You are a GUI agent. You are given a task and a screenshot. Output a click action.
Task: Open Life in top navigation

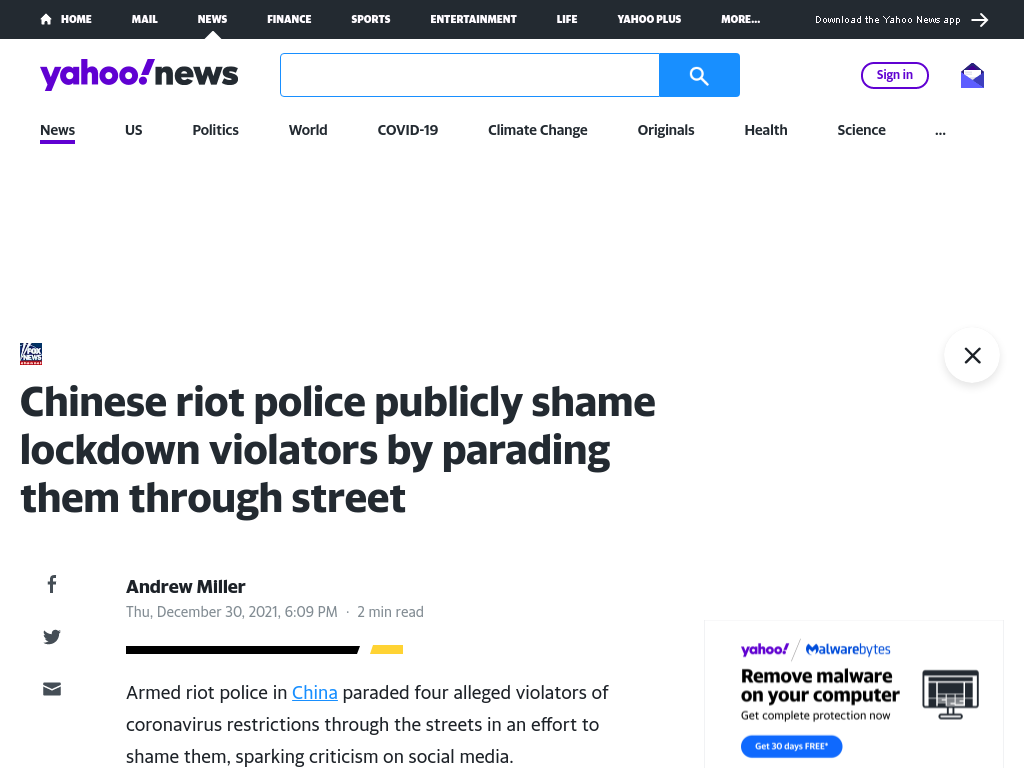tap(567, 20)
